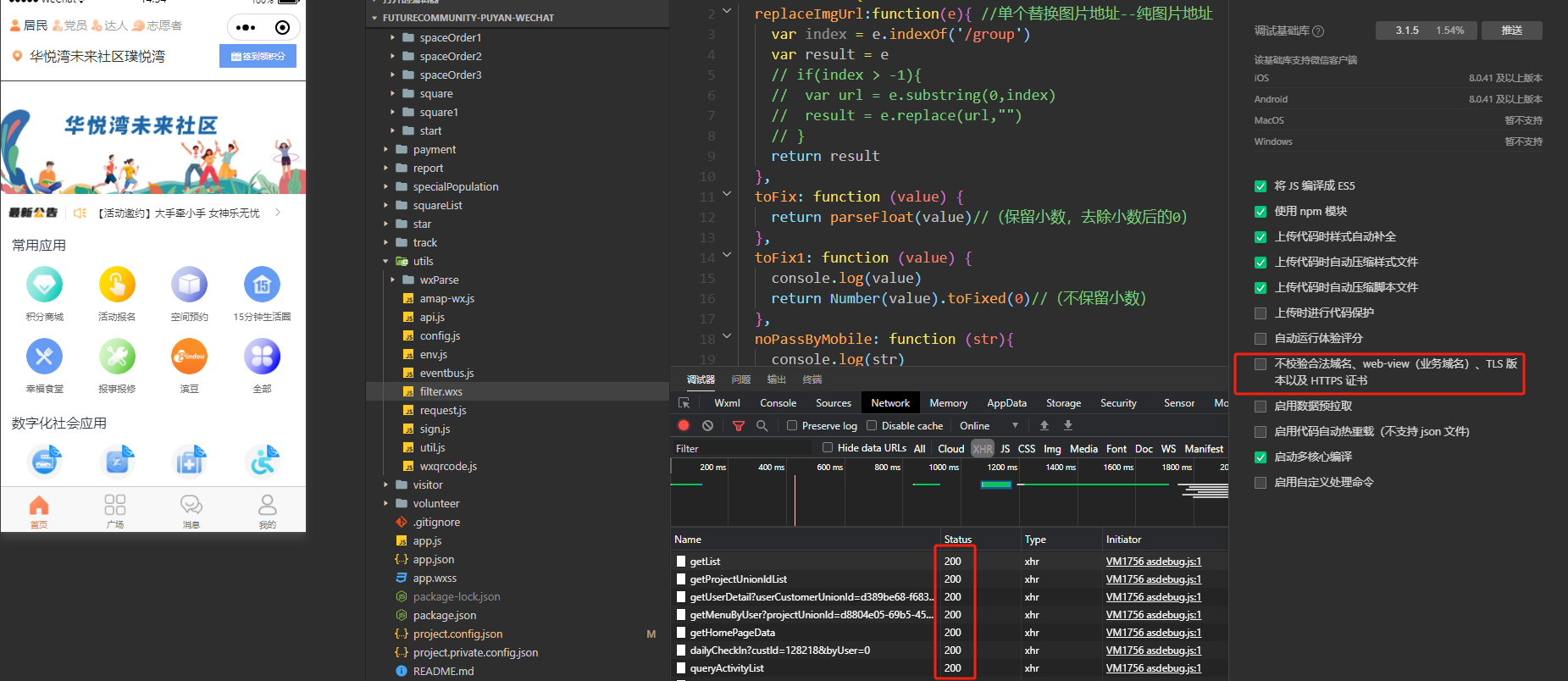Toggle the network filter funnel icon
1568x681 pixels.
coord(739,426)
